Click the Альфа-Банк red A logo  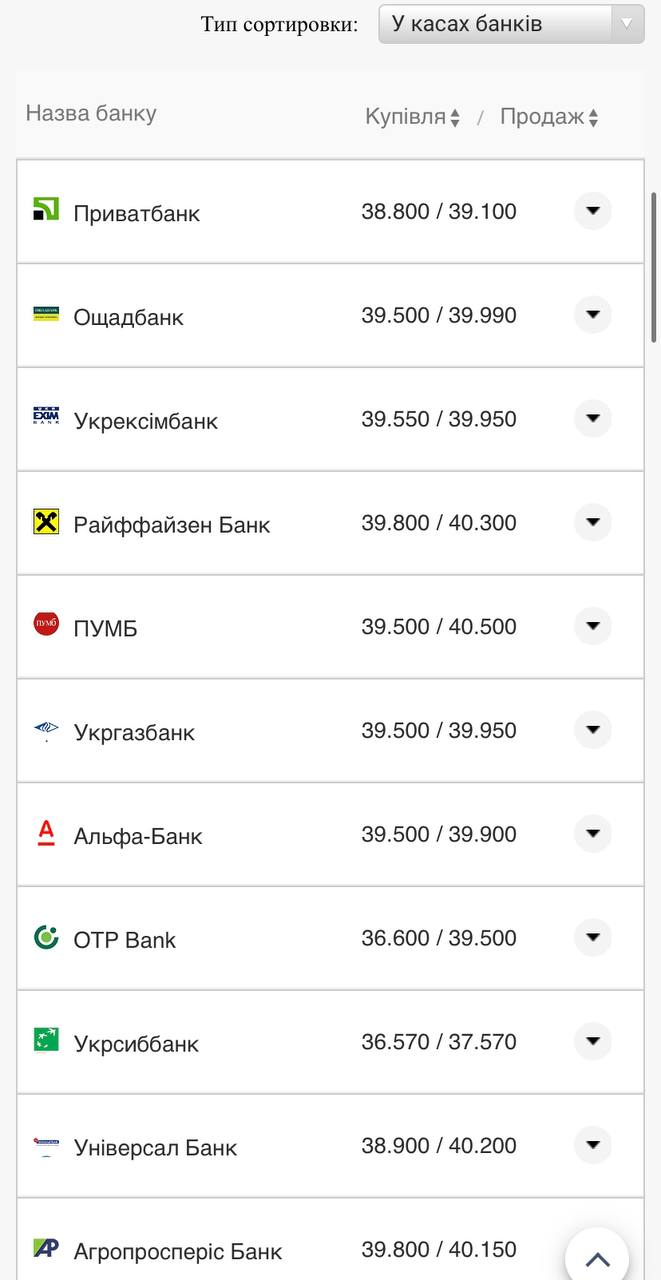pos(46,833)
